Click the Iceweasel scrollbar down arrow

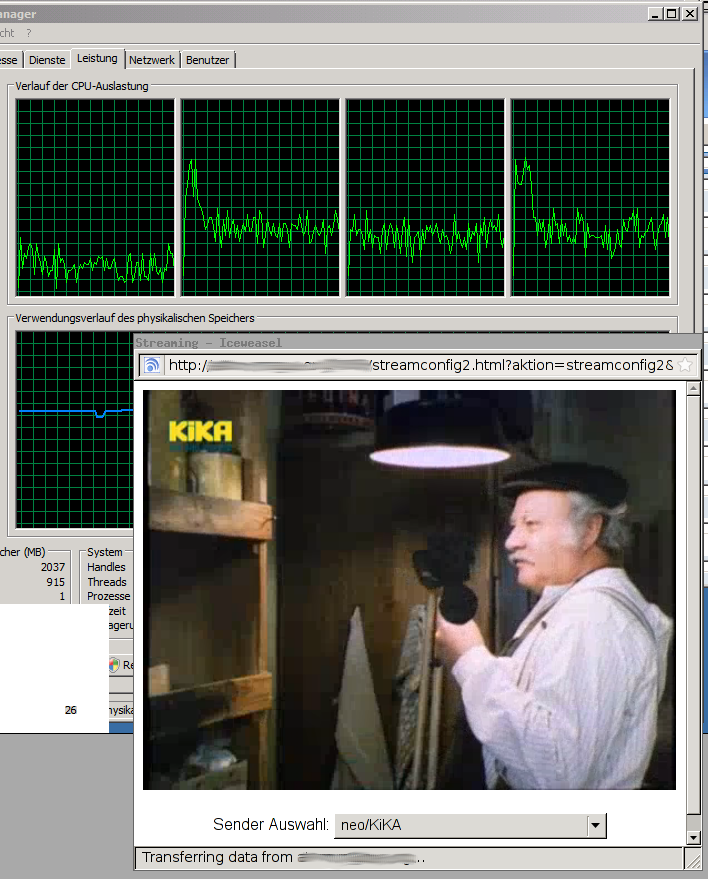point(693,838)
